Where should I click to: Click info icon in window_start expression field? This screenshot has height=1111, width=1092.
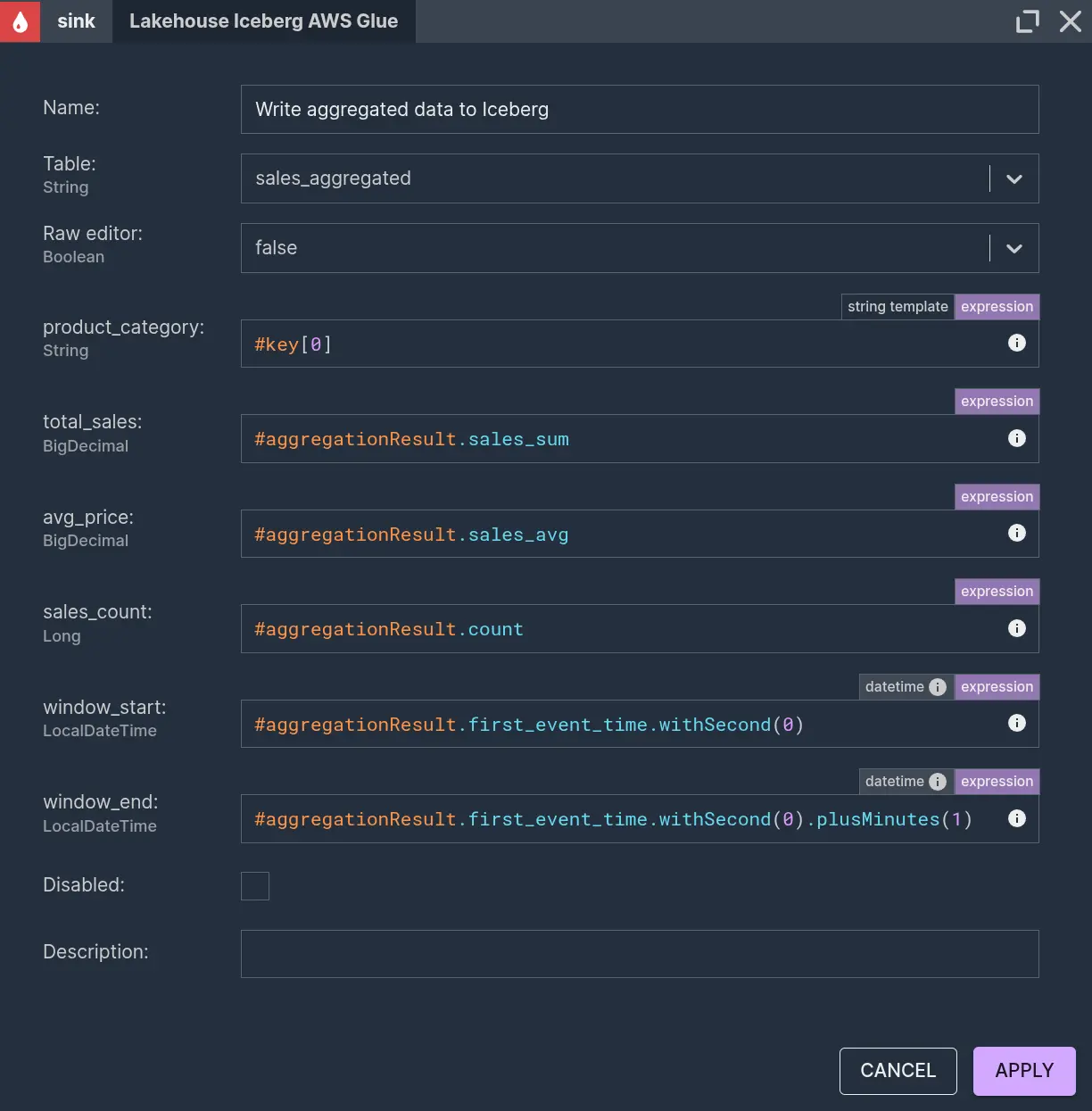pos(1017,723)
